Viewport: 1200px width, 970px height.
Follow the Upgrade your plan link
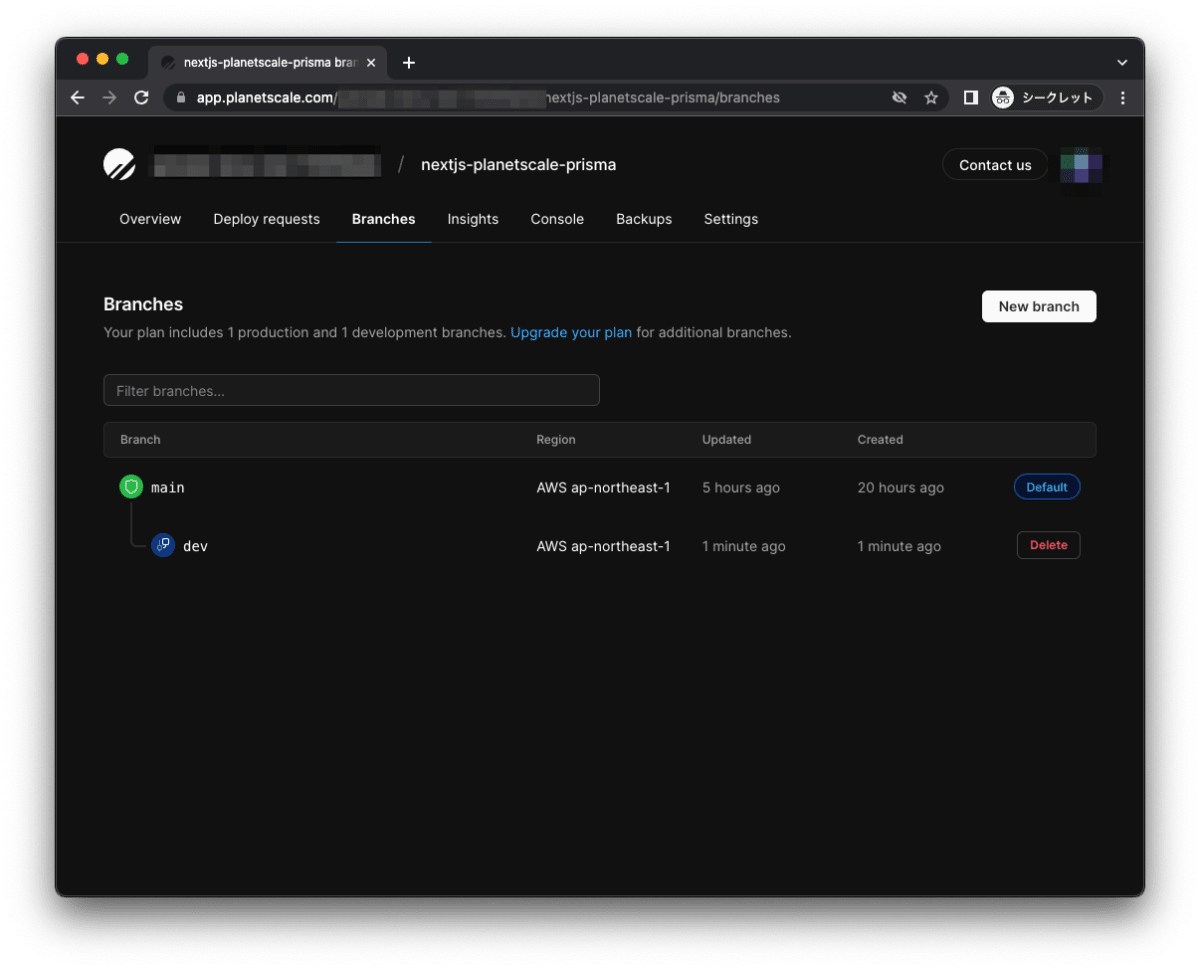click(x=571, y=332)
